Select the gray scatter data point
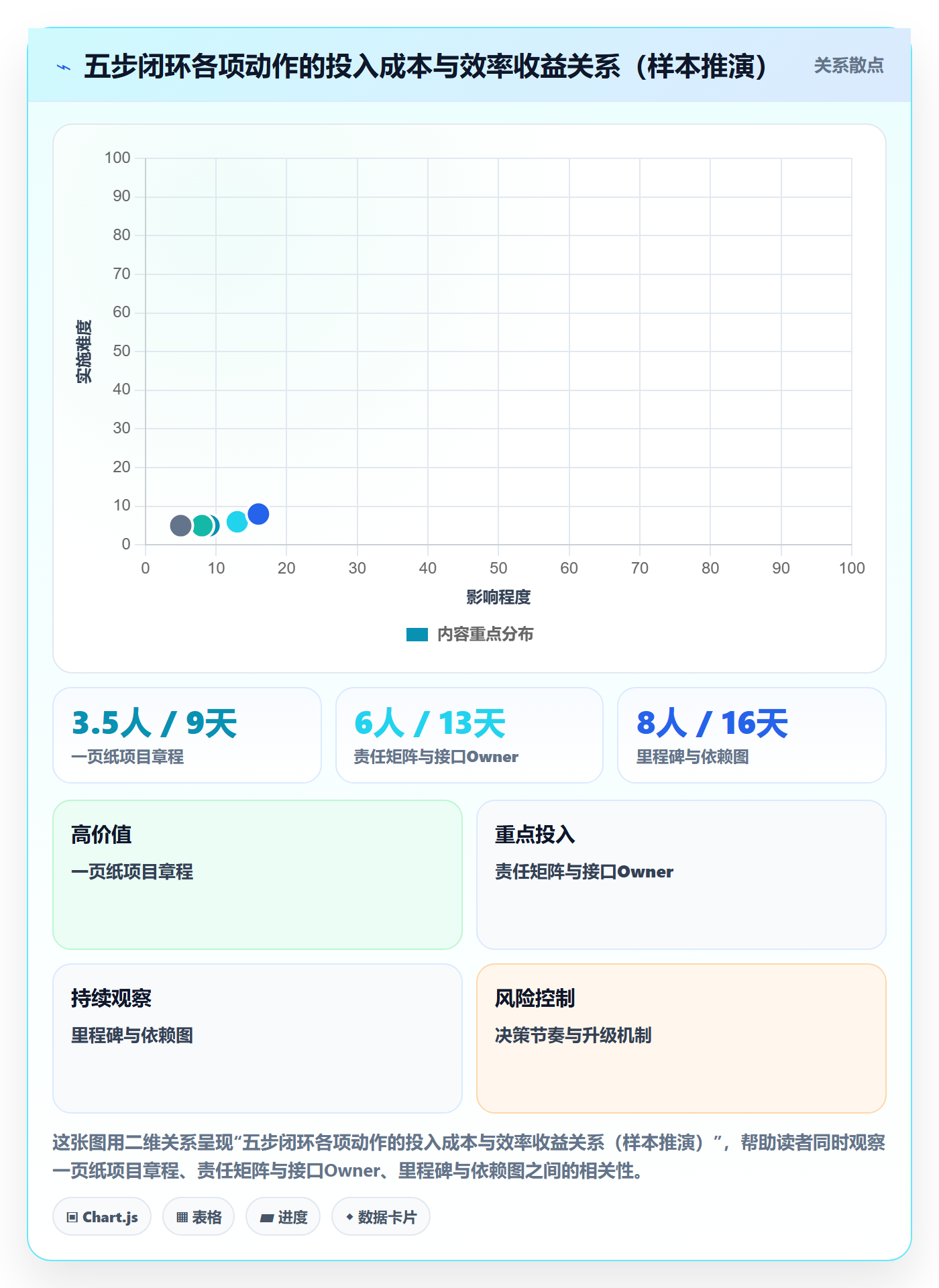The width and height of the screenshot is (939, 1288). tap(180, 525)
